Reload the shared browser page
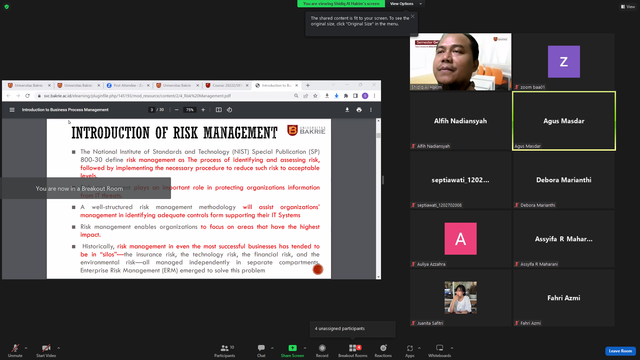Screen dimensions: 640x360 coord(27,96)
